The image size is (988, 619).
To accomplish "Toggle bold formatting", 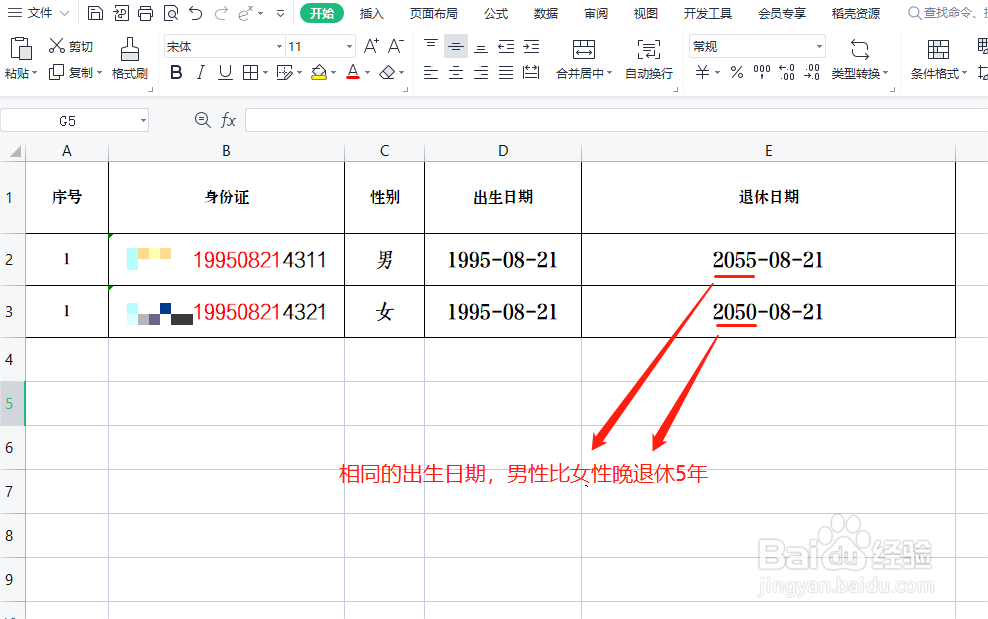I will click(176, 72).
